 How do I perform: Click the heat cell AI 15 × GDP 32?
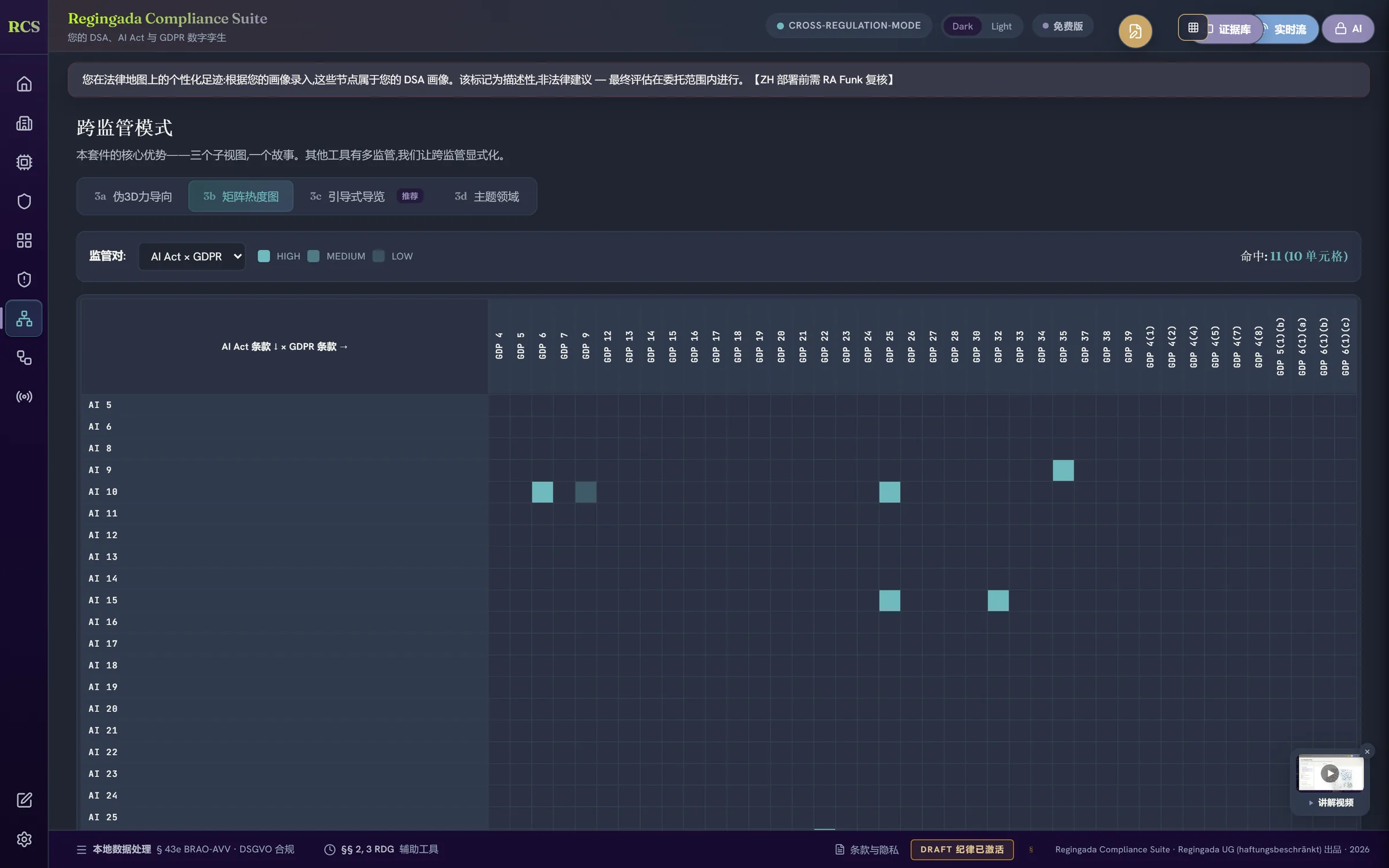coord(998,601)
